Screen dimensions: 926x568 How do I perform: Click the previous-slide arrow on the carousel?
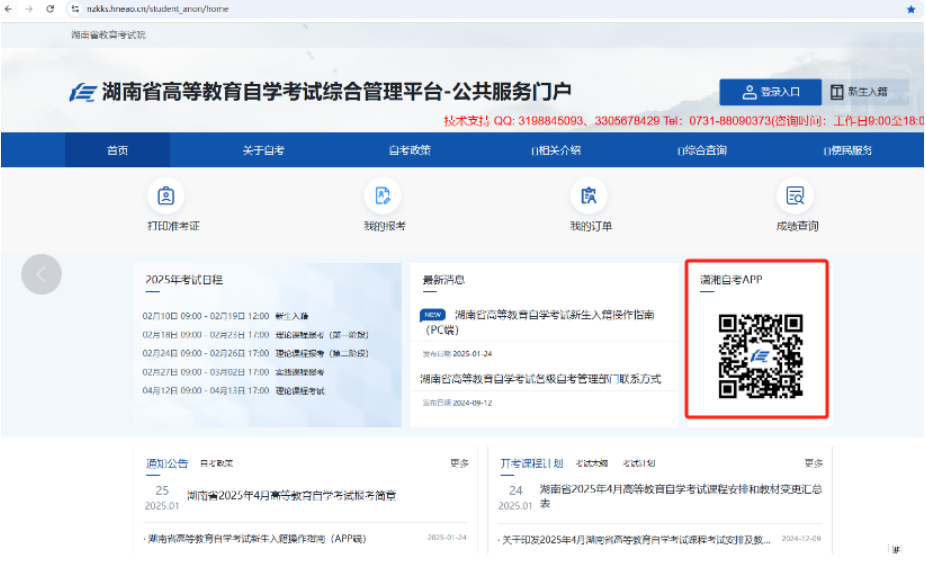41,274
